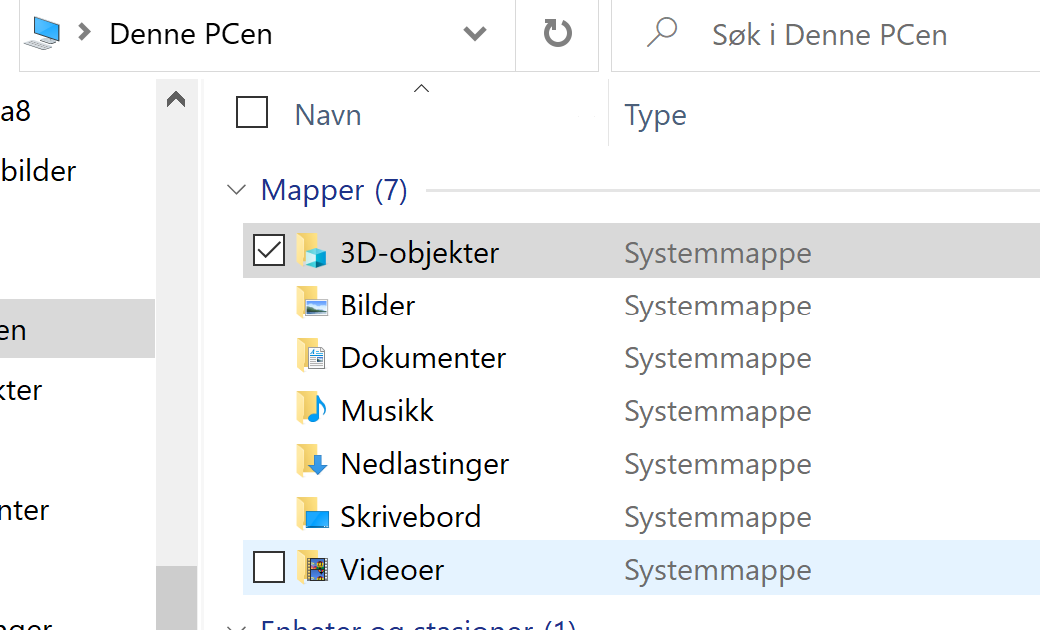Select Denne PCen in the address bar
The image size is (1040, 630).
190,33
